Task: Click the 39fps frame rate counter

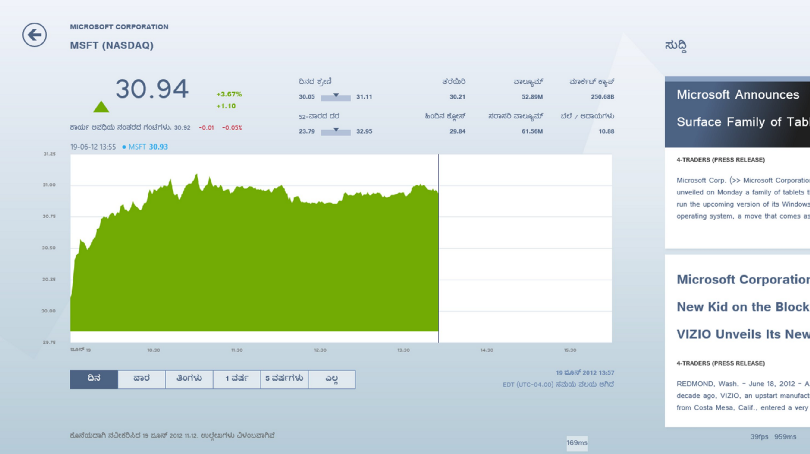Action: pyautogui.click(x=759, y=436)
